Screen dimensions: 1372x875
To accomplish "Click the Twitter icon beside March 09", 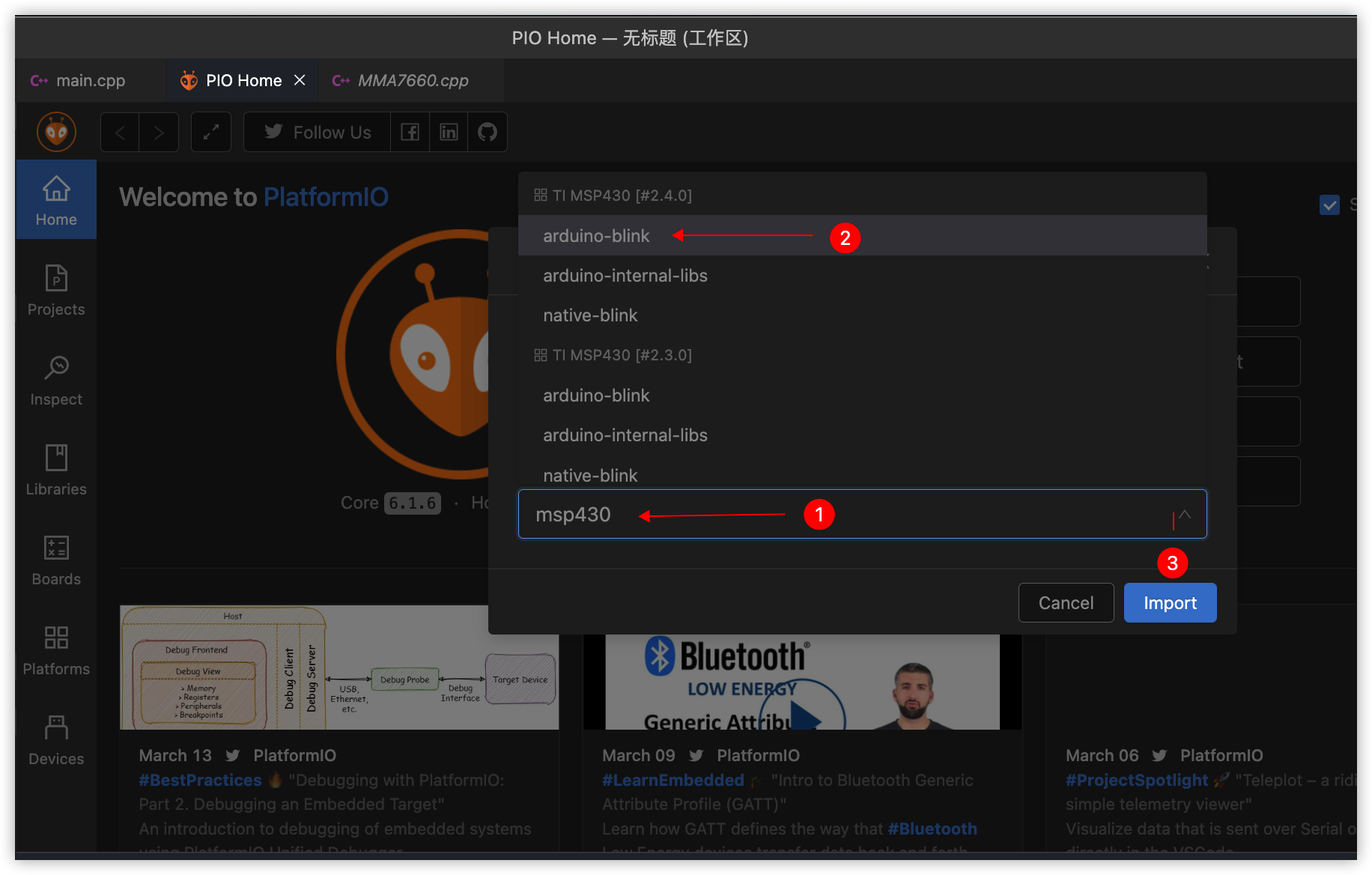I will 696,755.
